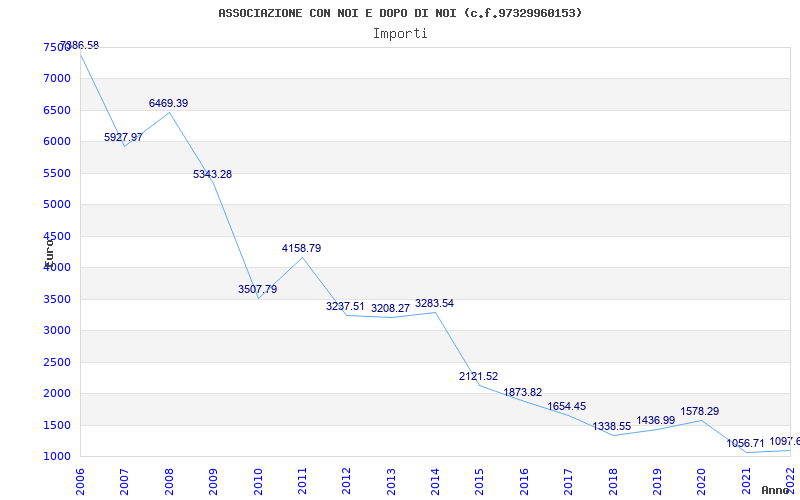800x500 pixels.
Task: Click the x-axis year 2016
Action: (x=524, y=482)
